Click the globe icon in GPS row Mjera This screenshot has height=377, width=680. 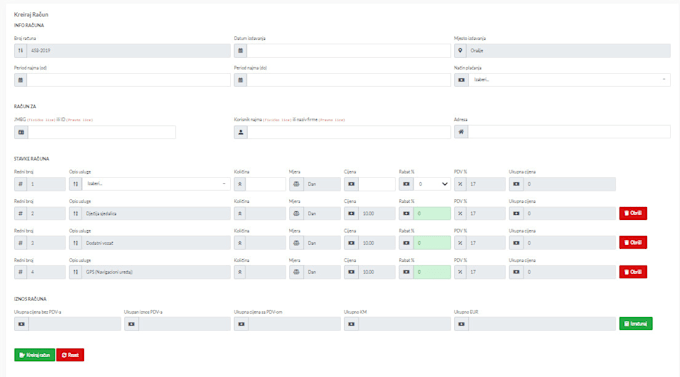[x=296, y=272]
